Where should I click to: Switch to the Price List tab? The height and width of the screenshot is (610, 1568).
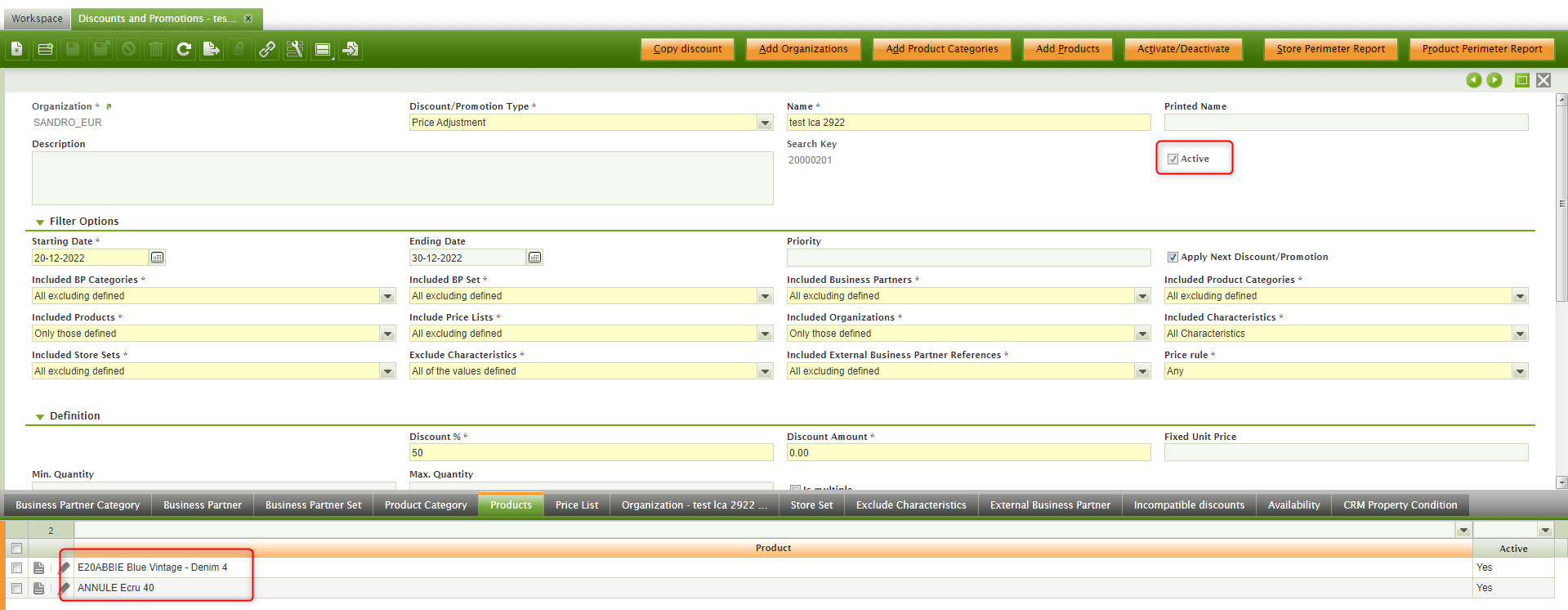point(577,505)
